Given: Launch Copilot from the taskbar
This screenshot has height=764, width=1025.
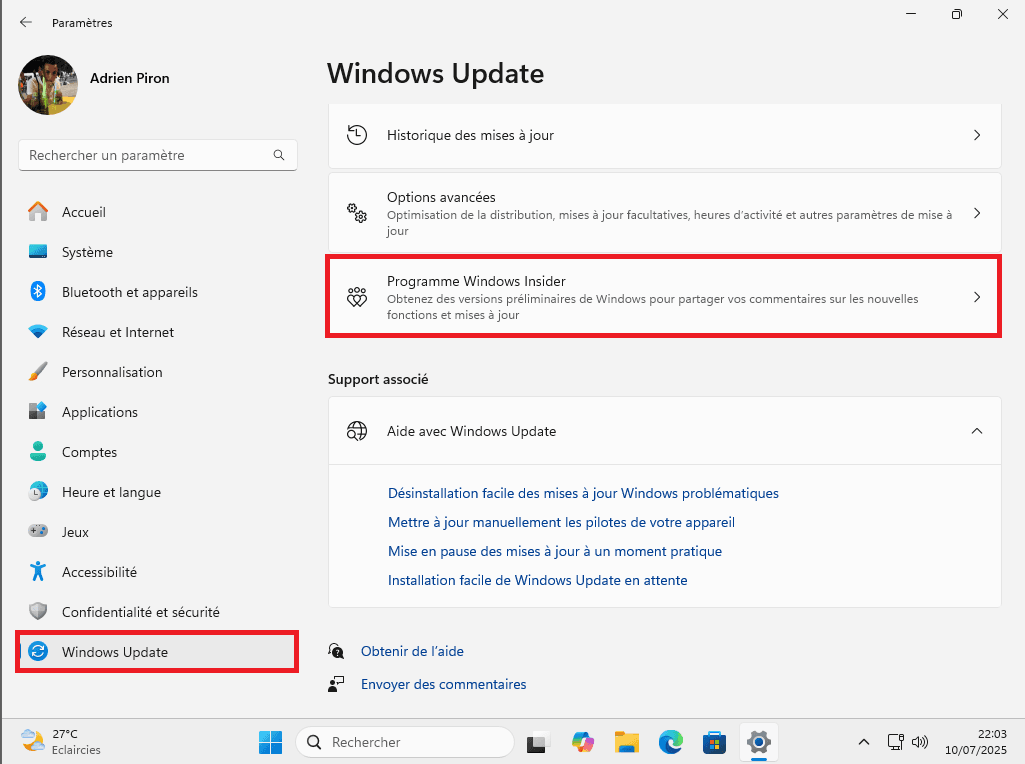Looking at the screenshot, I should (582, 742).
